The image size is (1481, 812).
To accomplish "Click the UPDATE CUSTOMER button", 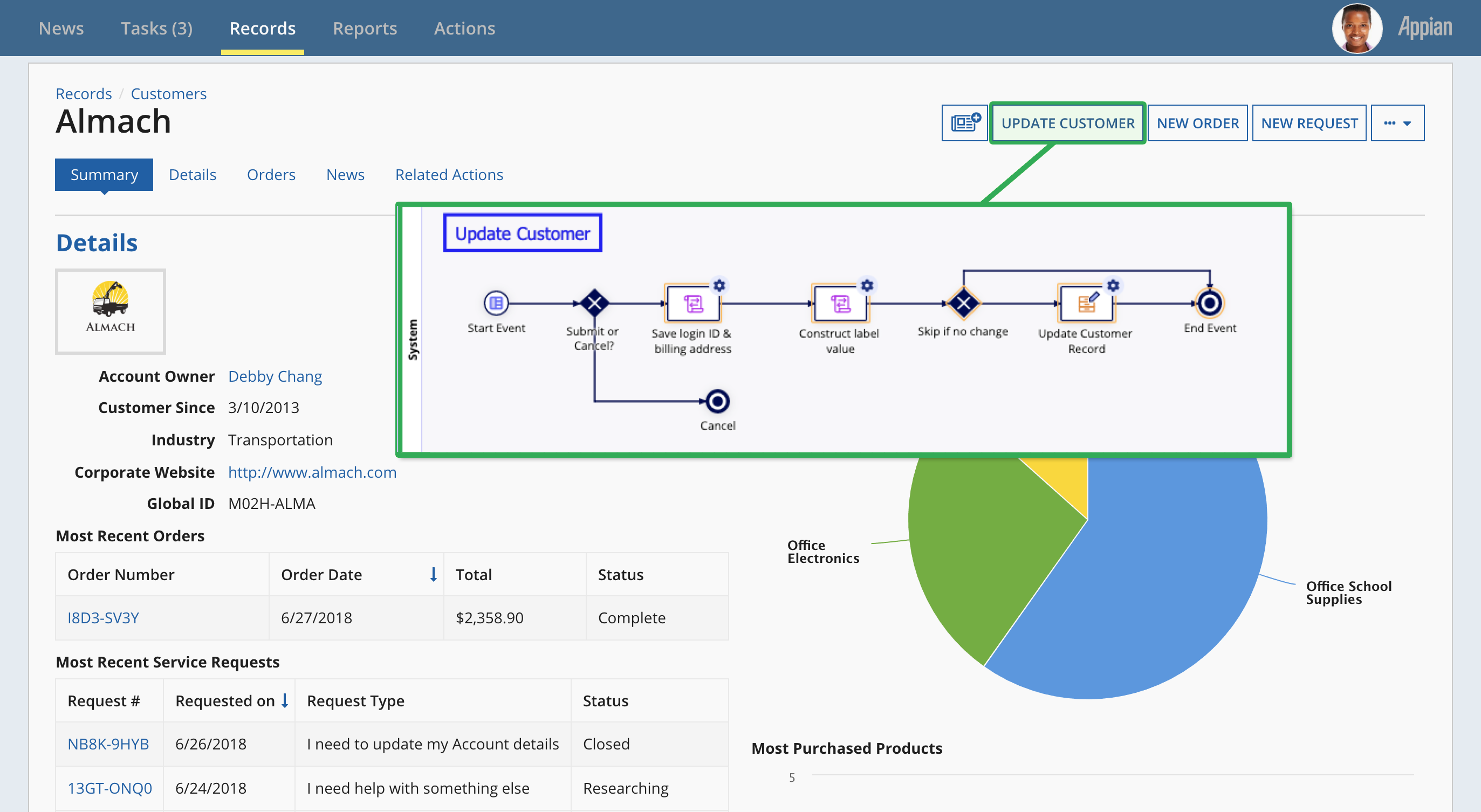I will pyautogui.click(x=1068, y=123).
